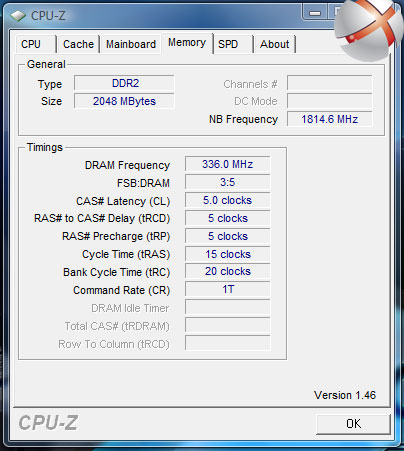Click the Timings group heading
This screenshot has width=404, height=451.
point(45,147)
